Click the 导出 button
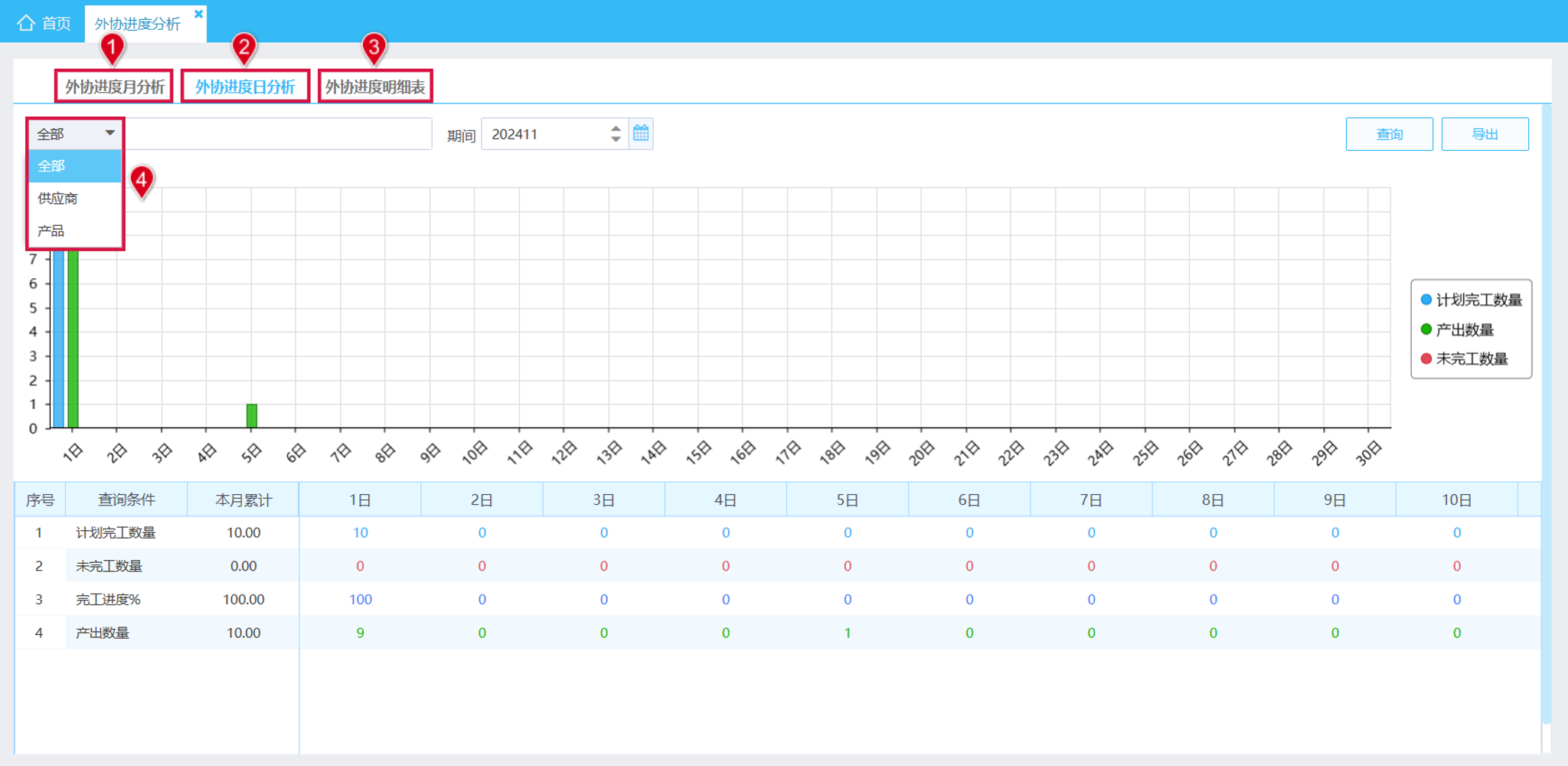1568x766 pixels. tap(1485, 134)
